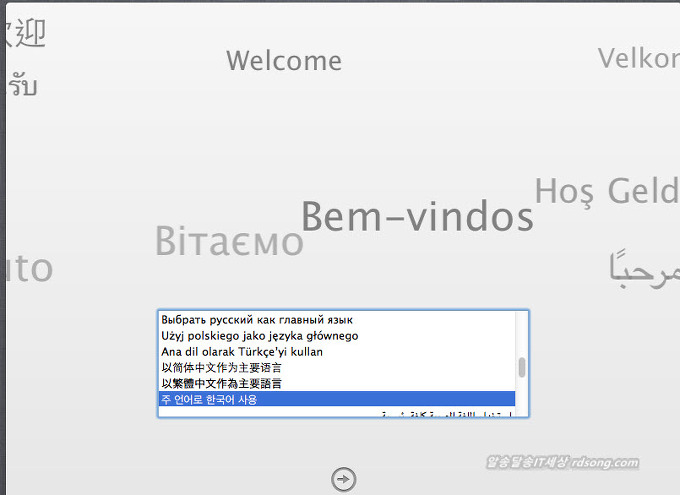The height and width of the screenshot is (495, 680).
Task: Click the "Velkom" greeting at top right
Action: tap(638, 59)
